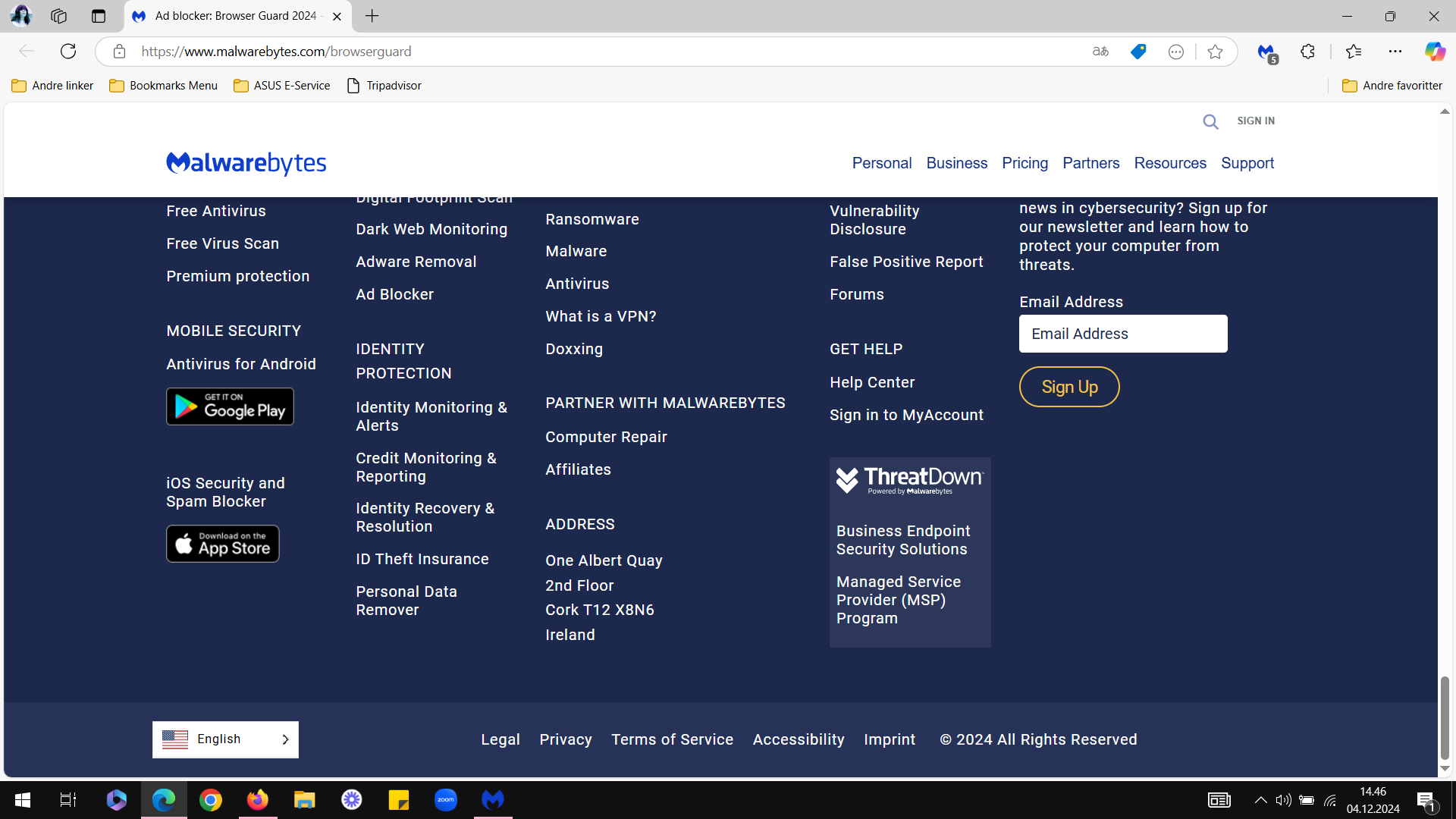Add page to favorites star icon
Viewport: 1456px width, 819px height.
click(1215, 52)
